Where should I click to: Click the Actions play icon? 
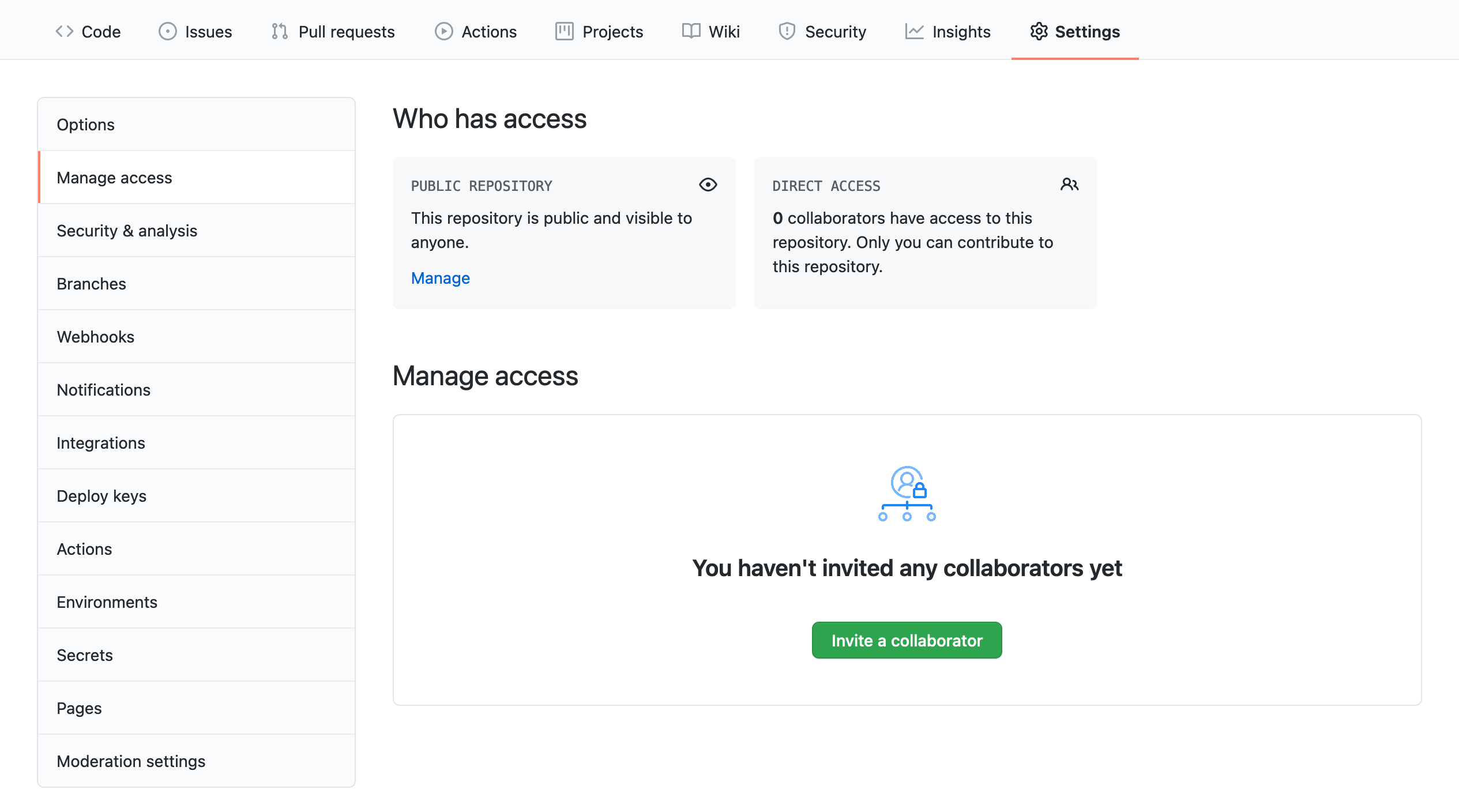[x=443, y=31]
